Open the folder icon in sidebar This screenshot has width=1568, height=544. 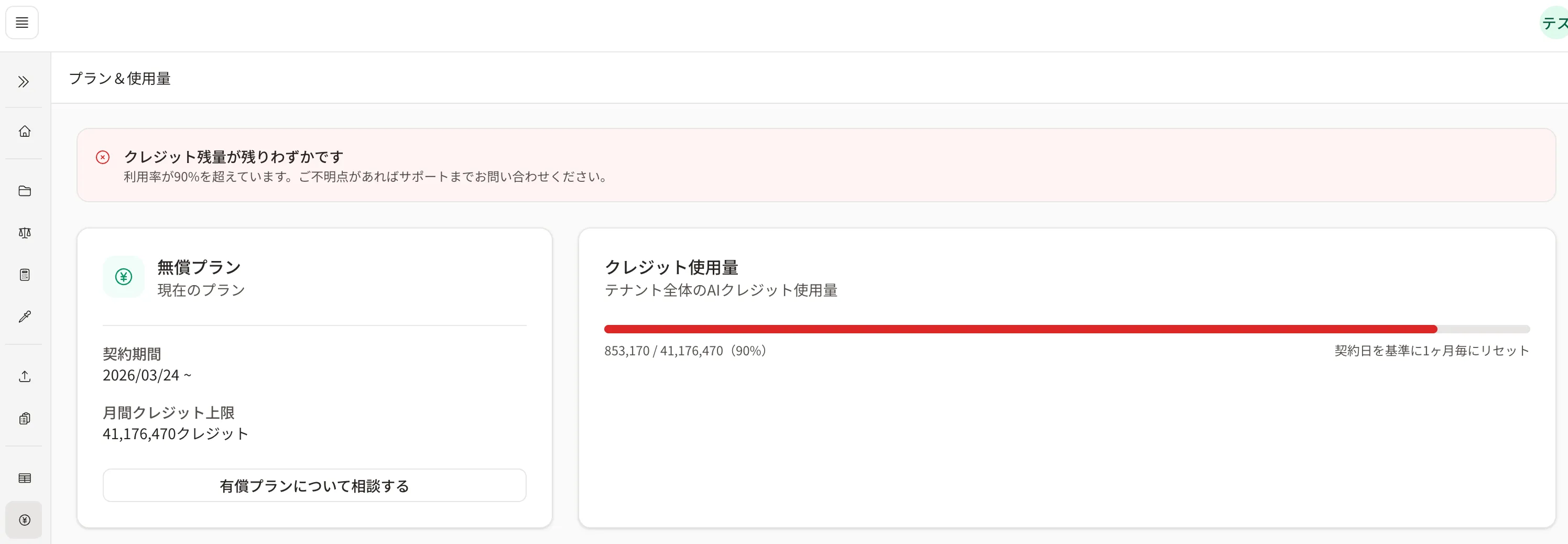24,191
